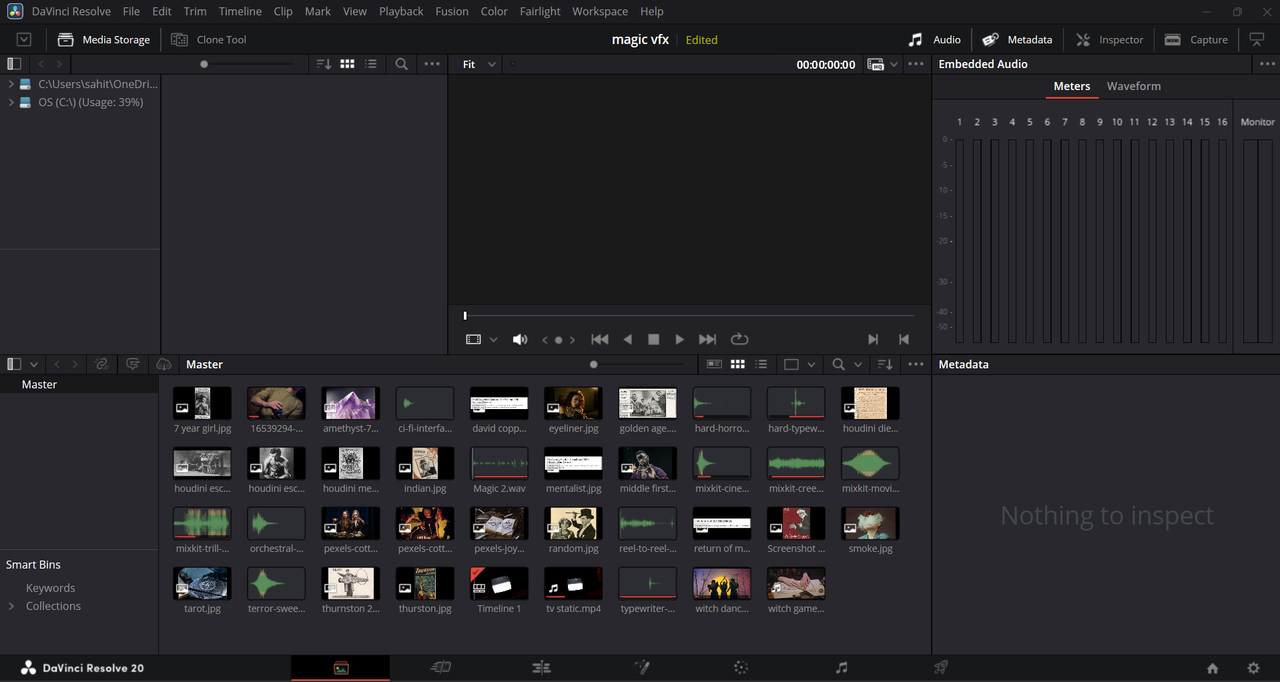Open media storage three-dot options menu
The height and width of the screenshot is (682, 1280).
(x=432, y=64)
